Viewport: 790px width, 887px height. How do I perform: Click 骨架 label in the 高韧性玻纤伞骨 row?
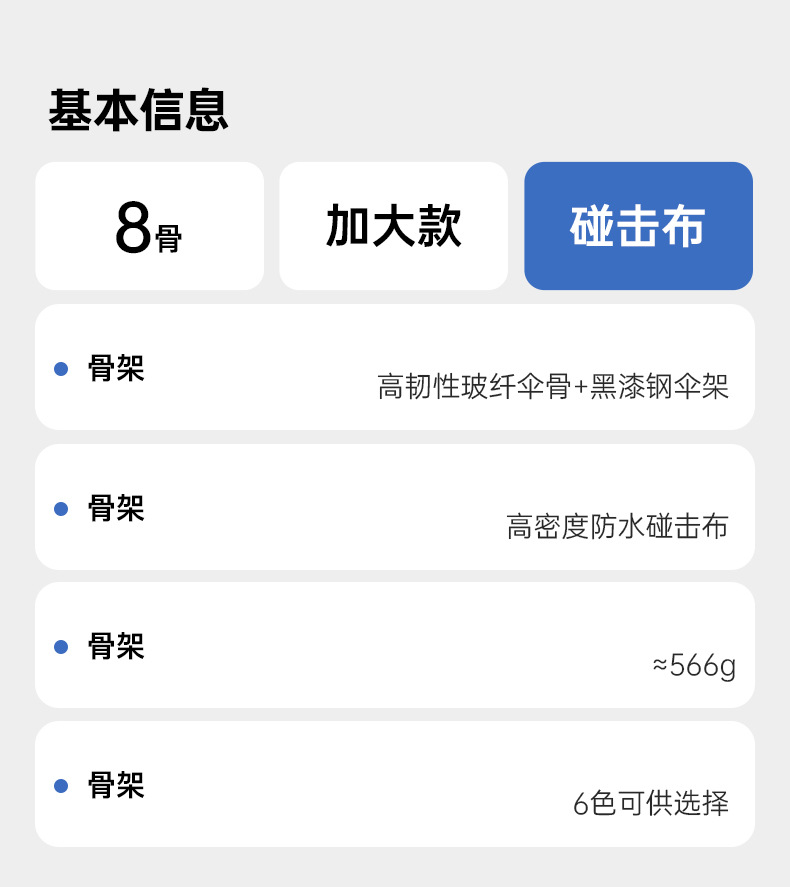point(116,369)
